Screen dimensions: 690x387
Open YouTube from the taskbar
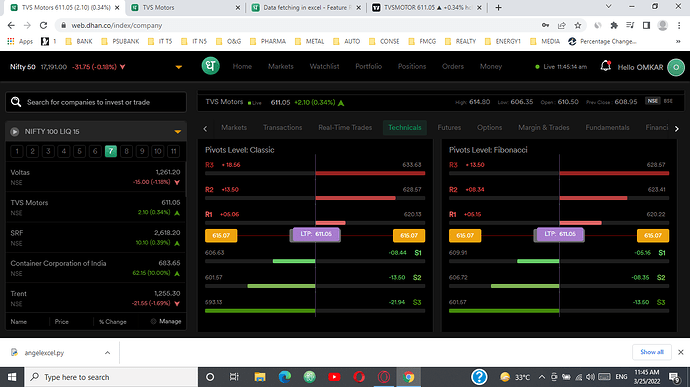point(334,377)
